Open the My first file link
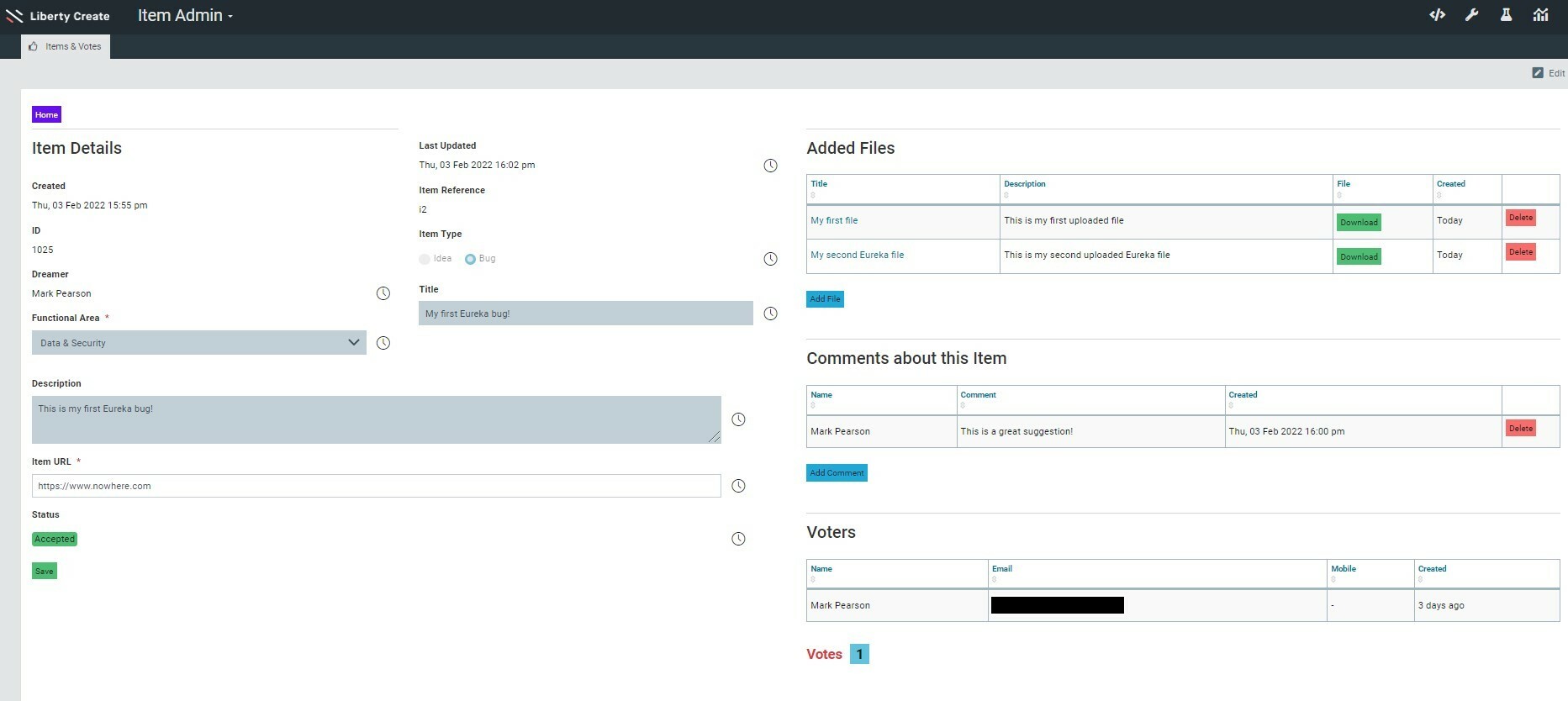Image resolution: width=1568 pixels, height=701 pixels. click(x=834, y=220)
